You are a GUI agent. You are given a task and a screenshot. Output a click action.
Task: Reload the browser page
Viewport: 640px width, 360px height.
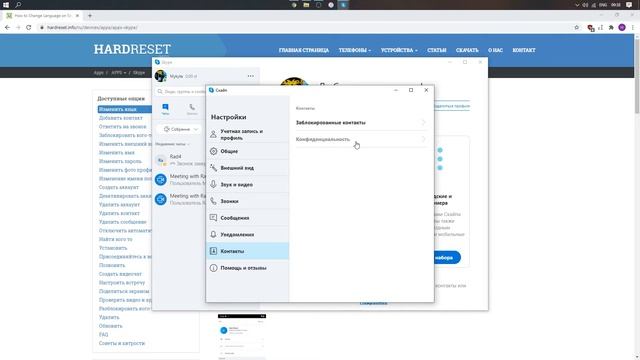pyautogui.click(x=29, y=27)
